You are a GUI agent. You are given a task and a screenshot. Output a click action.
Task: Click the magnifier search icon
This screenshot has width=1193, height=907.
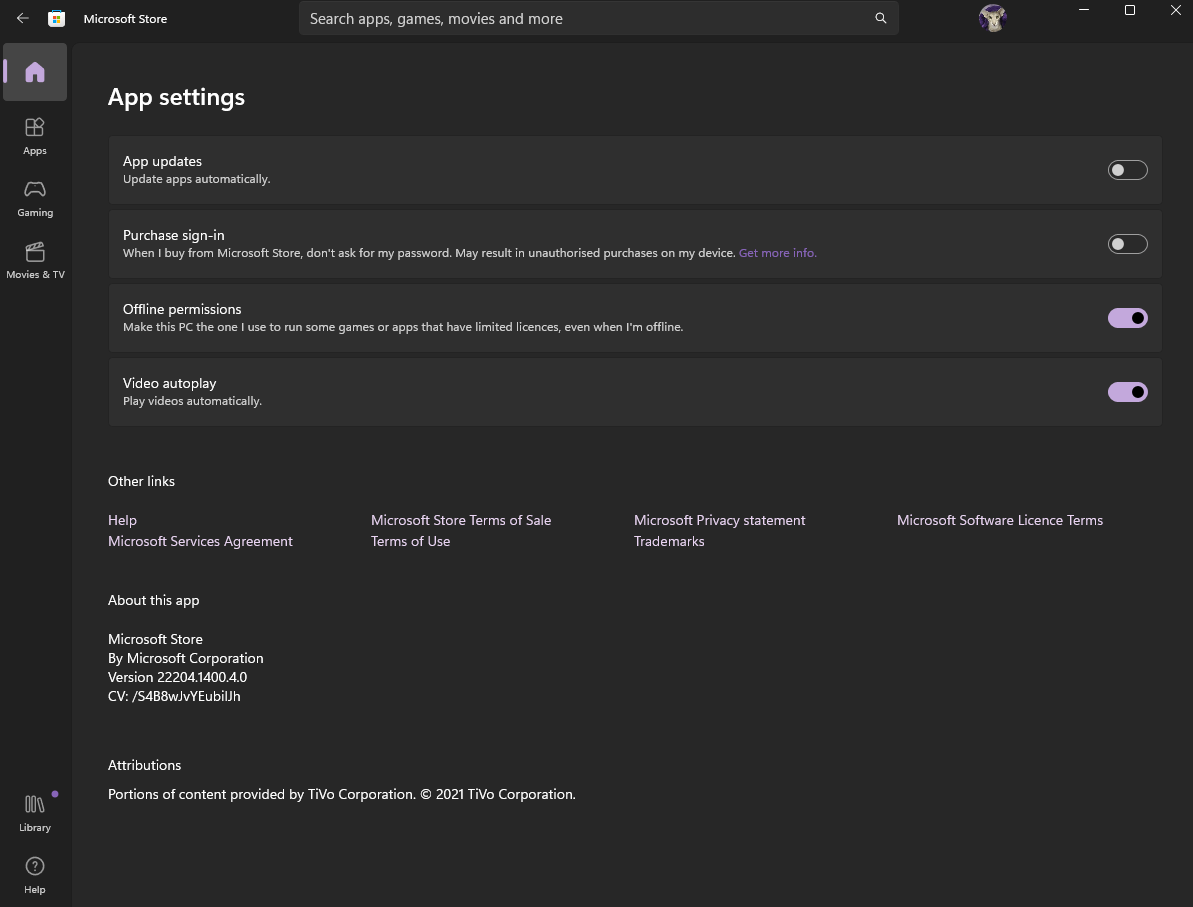tap(880, 18)
